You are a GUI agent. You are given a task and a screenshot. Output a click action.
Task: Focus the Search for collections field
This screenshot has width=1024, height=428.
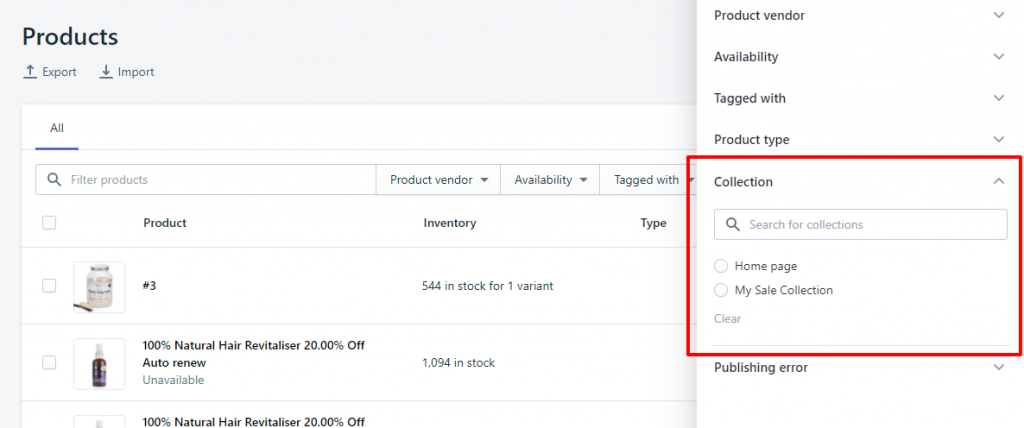pyautogui.click(x=861, y=225)
